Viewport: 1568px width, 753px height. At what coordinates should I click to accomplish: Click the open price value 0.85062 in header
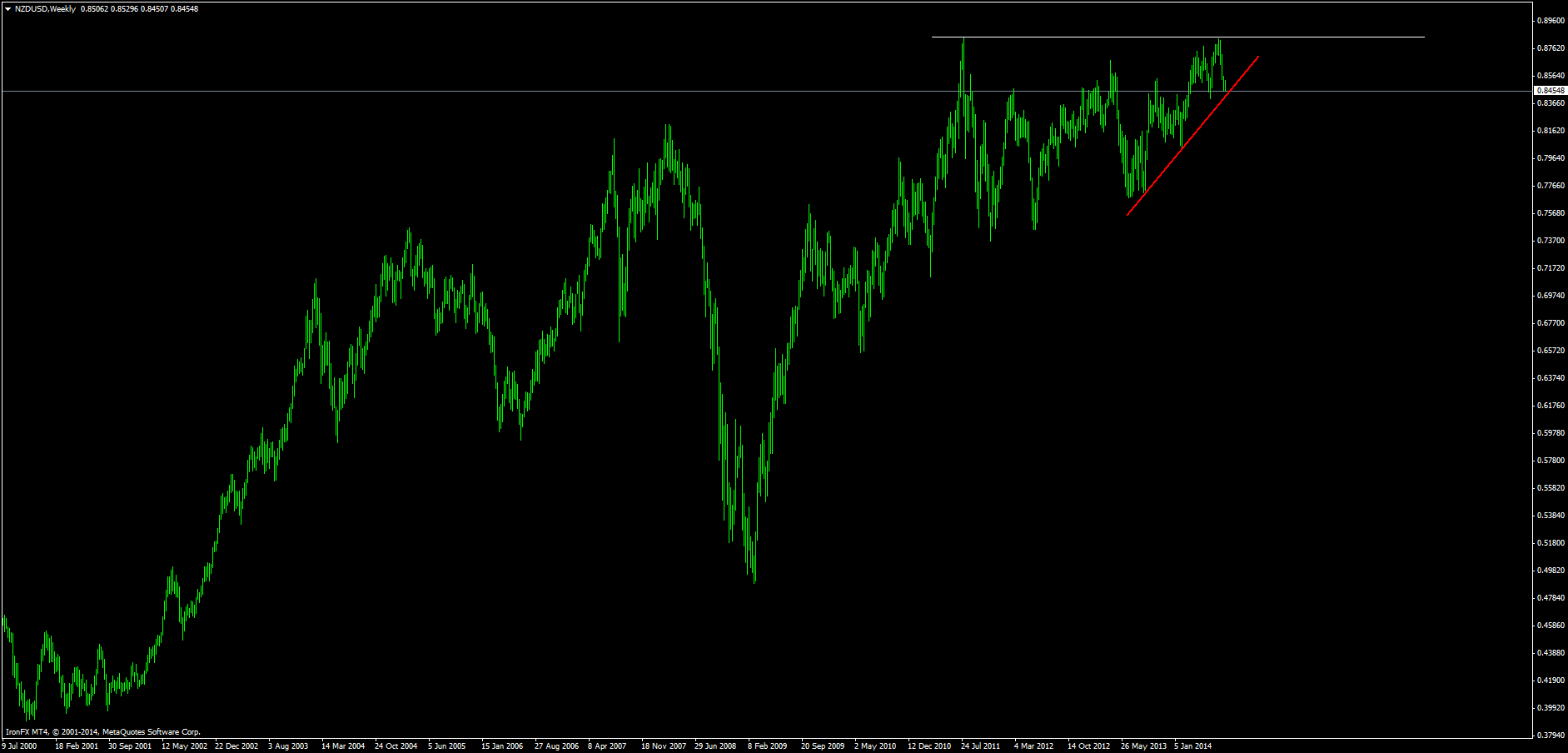(x=94, y=9)
